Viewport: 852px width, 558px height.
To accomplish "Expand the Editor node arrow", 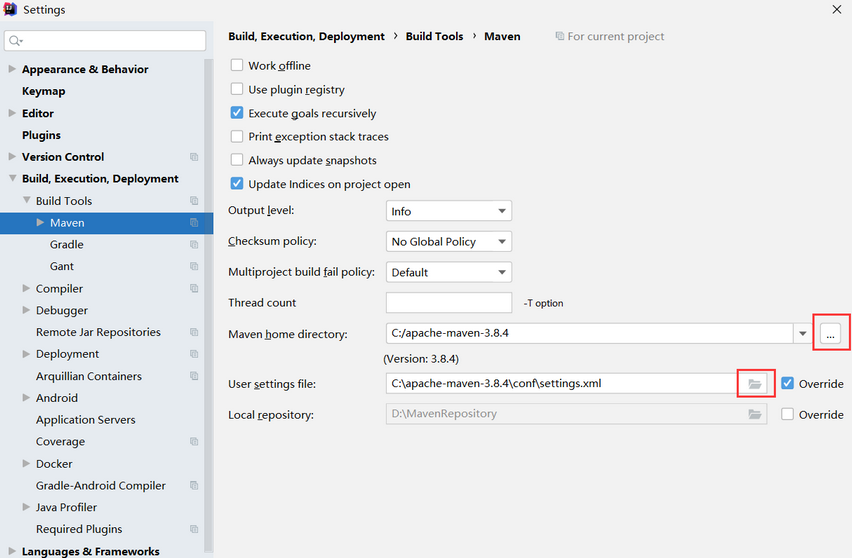I will pos(12,113).
